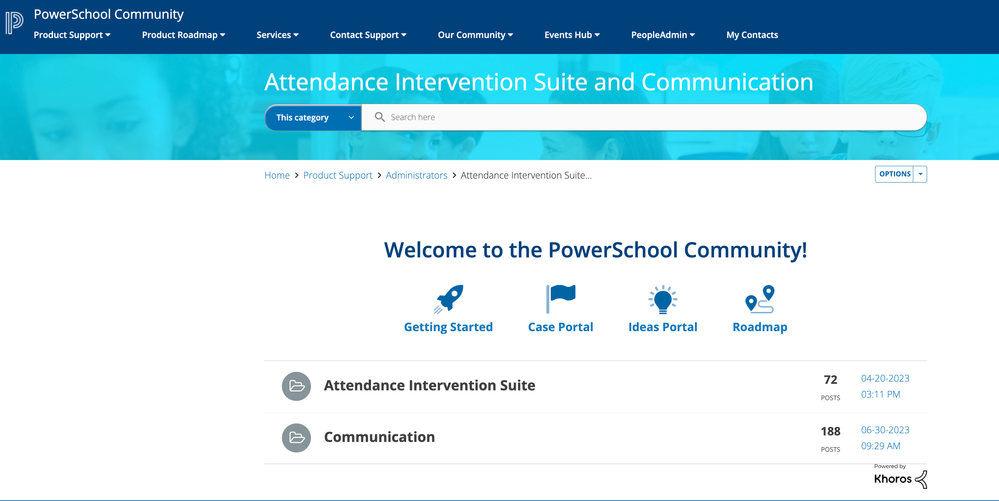Go to Home breadcrumb link
999x501 pixels.
tap(277, 175)
